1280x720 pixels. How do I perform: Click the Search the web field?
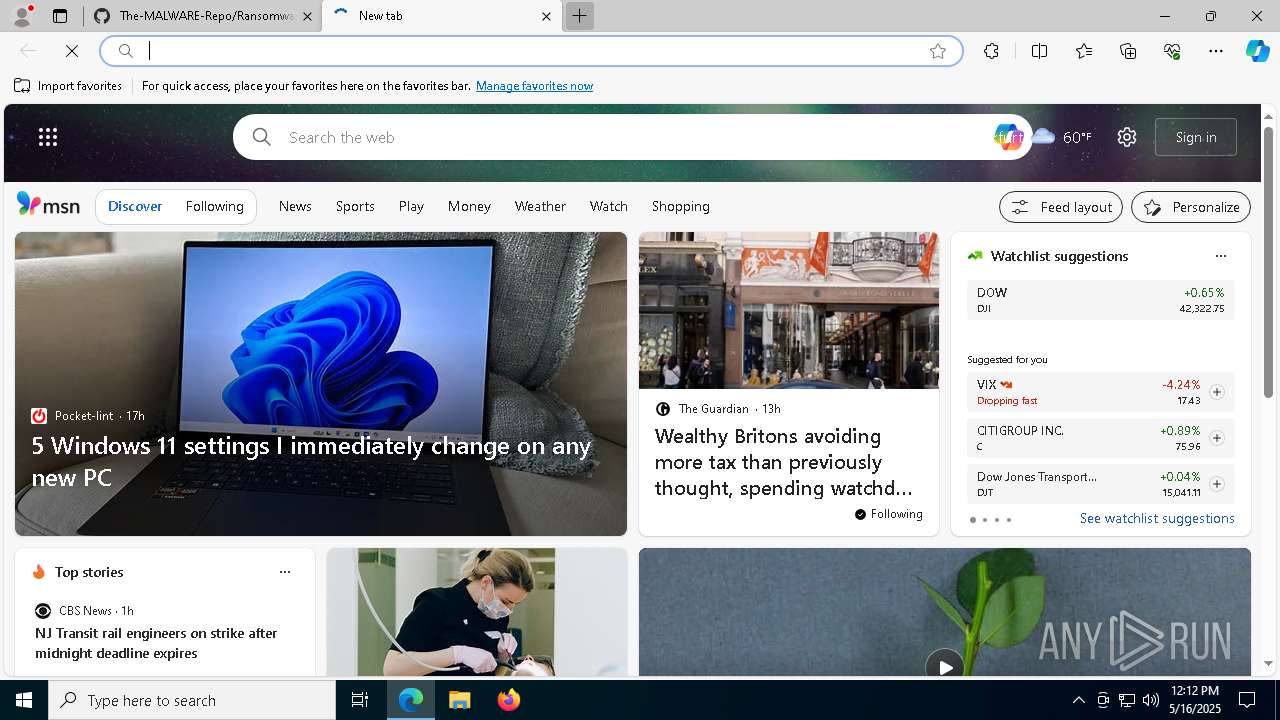pos(630,137)
